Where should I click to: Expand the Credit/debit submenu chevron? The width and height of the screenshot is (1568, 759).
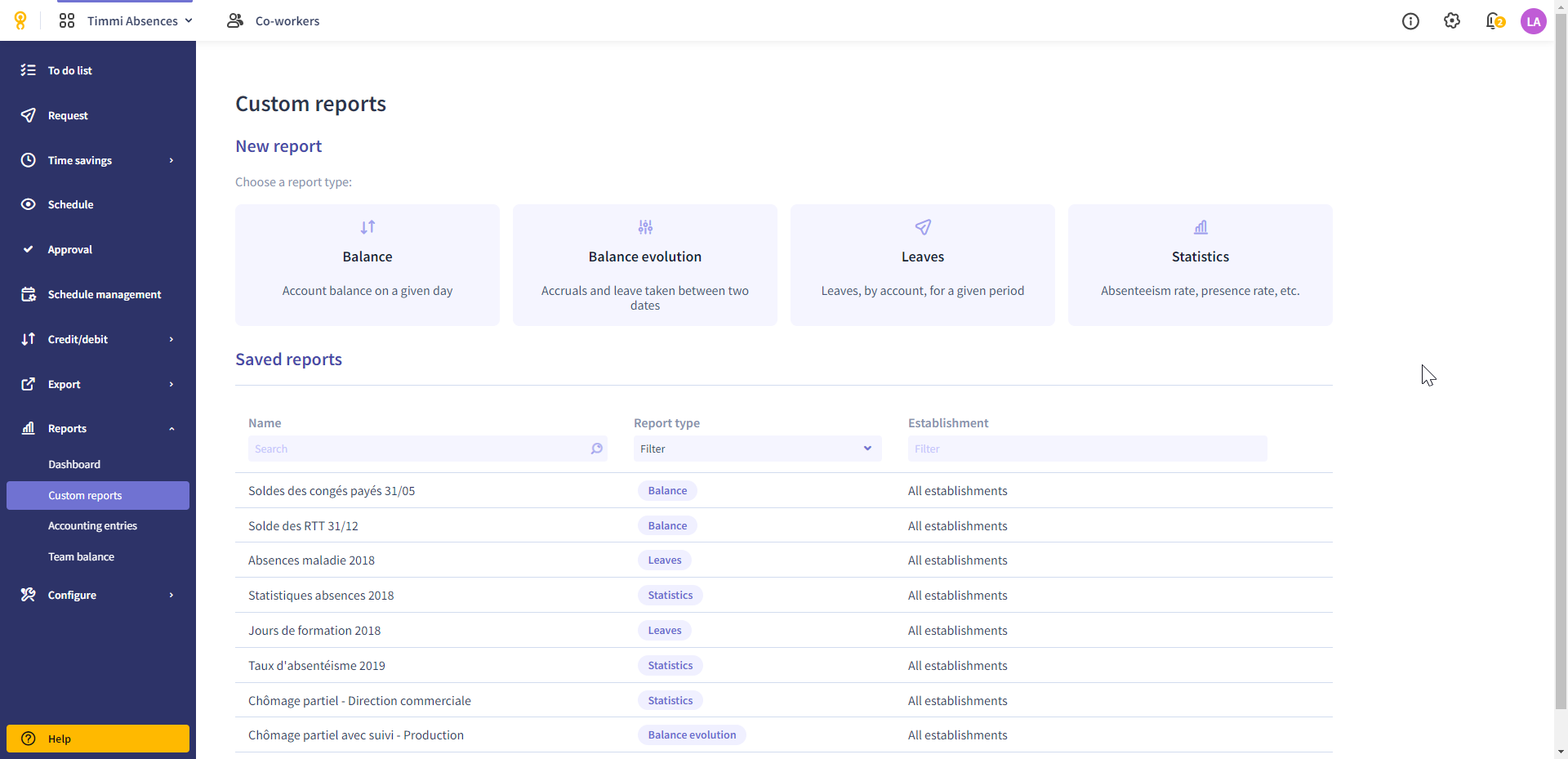[171, 339]
